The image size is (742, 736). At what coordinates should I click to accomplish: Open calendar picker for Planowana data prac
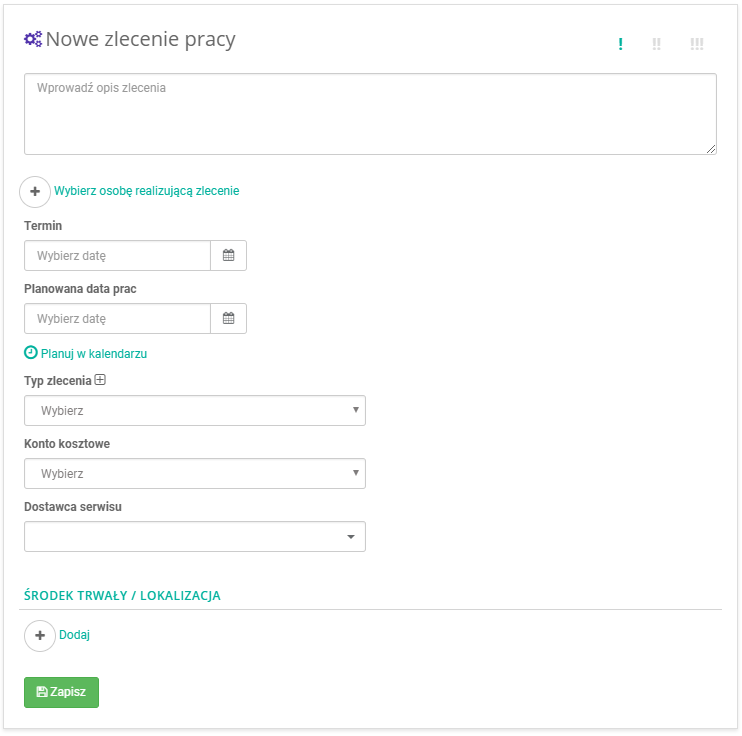229,319
